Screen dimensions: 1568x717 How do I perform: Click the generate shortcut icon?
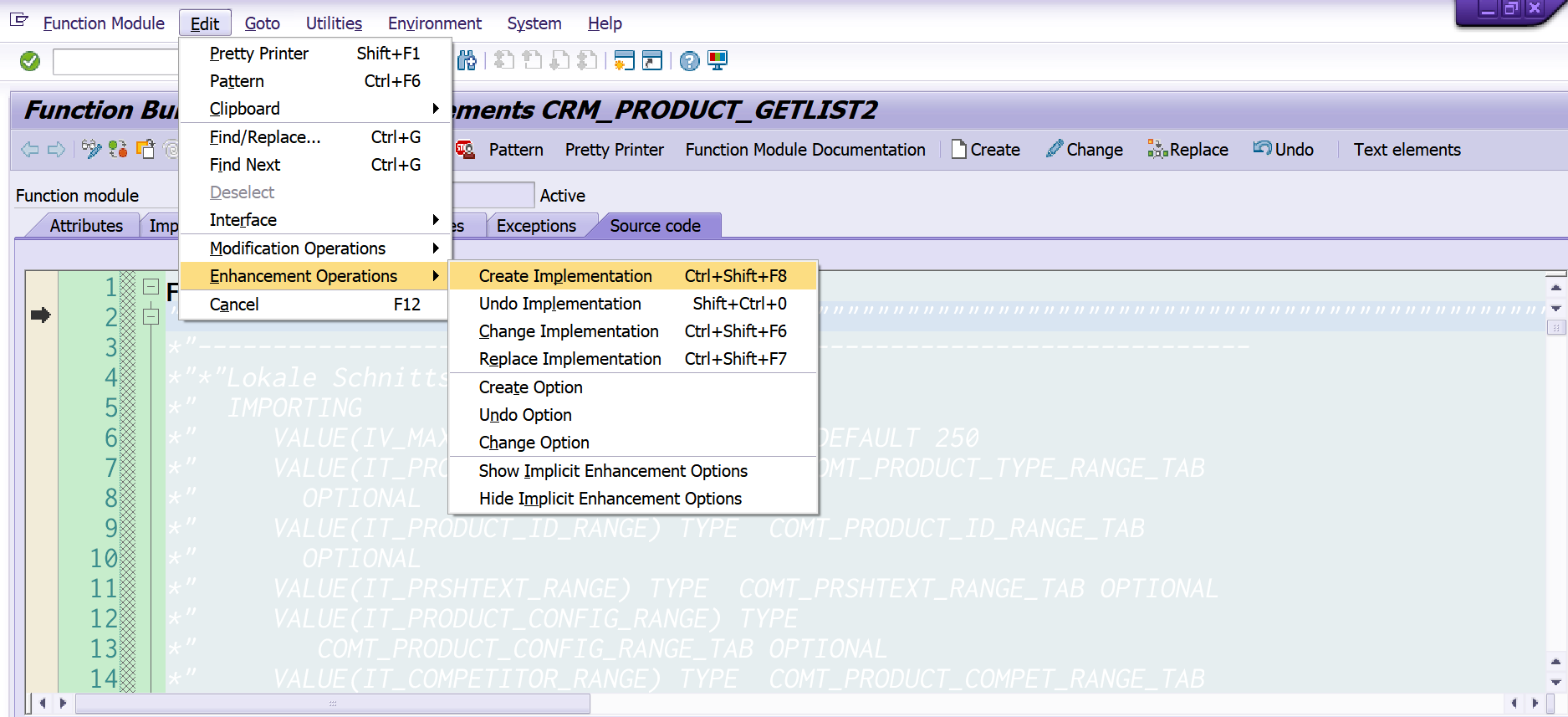point(652,60)
